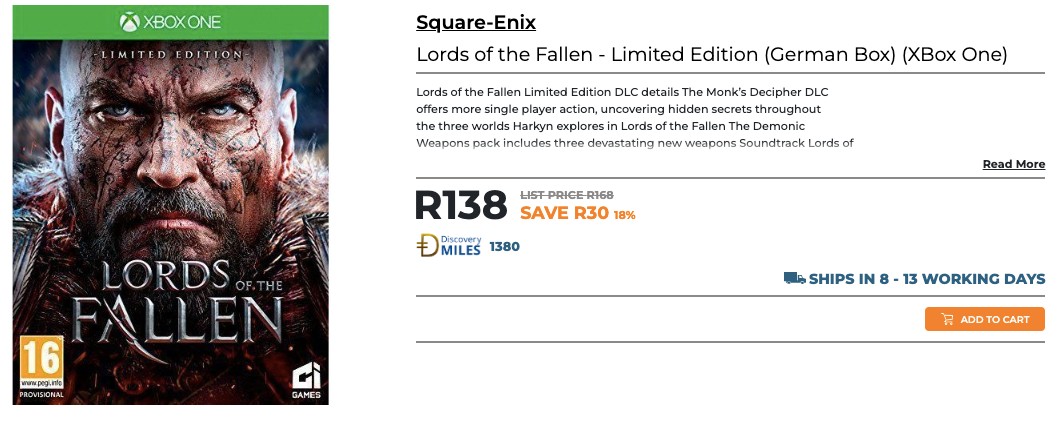Click the product description paragraph text
This screenshot has width=1064, height=421.
point(620,117)
